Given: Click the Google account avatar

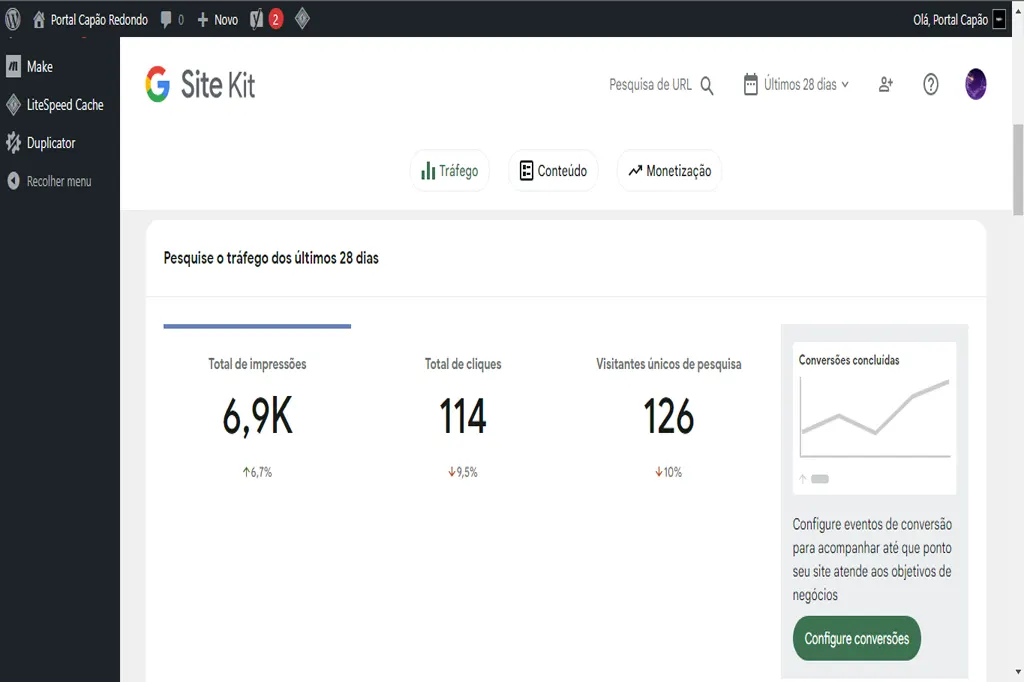Looking at the screenshot, I should tap(975, 85).
